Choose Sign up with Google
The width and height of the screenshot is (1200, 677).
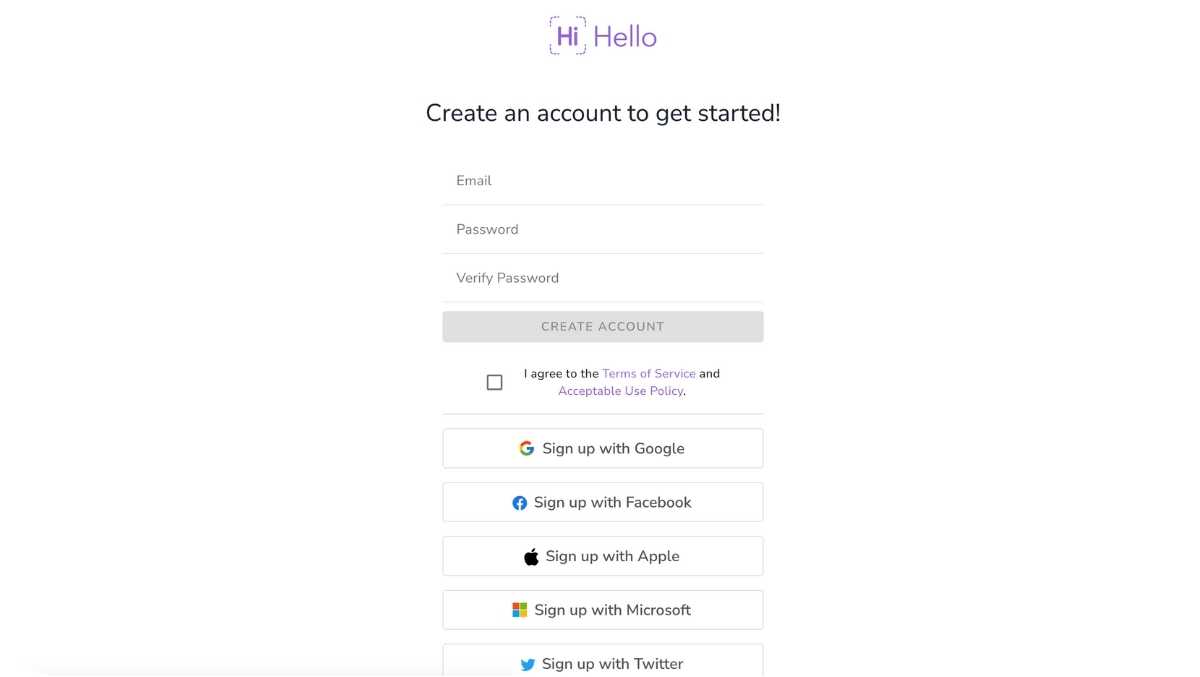(x=602, y=448)
